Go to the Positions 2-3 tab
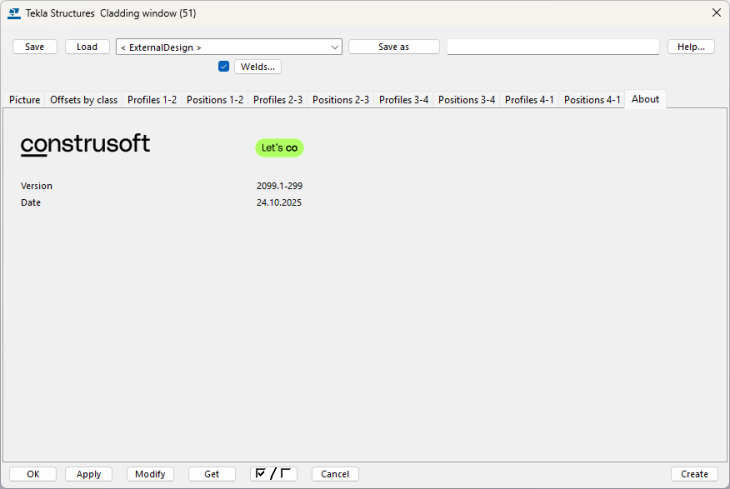The image size is (730, 489). [x=340, y=100]
